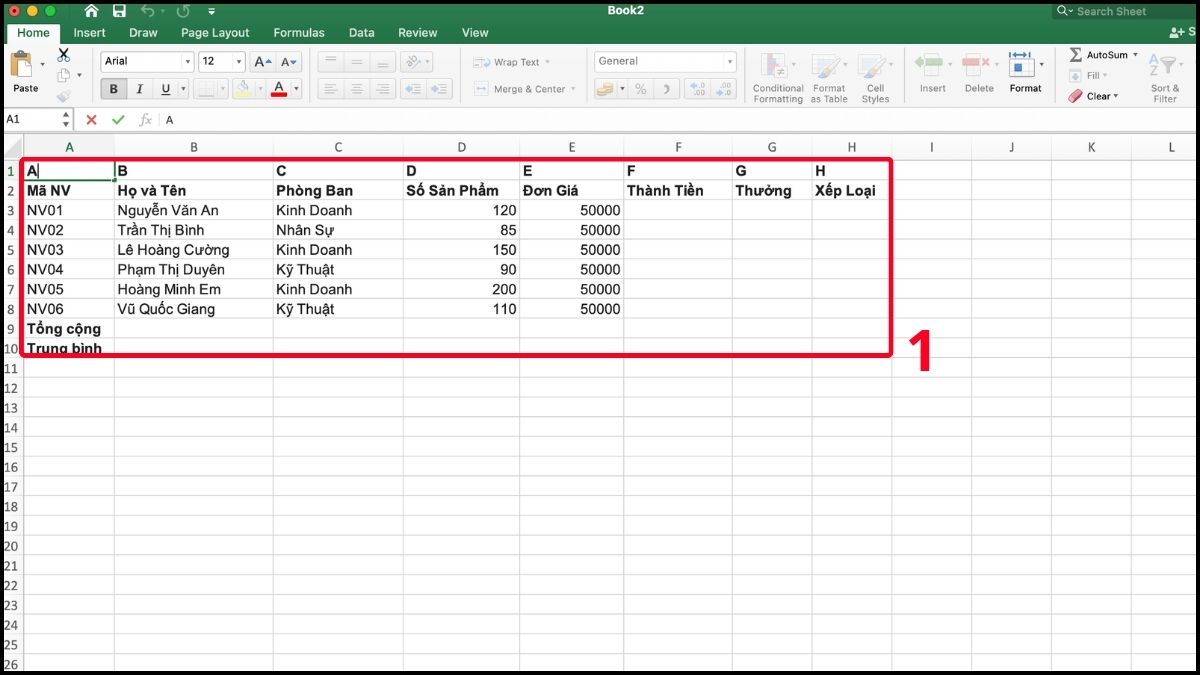Apply the yellow fill color

pos(242,89)
